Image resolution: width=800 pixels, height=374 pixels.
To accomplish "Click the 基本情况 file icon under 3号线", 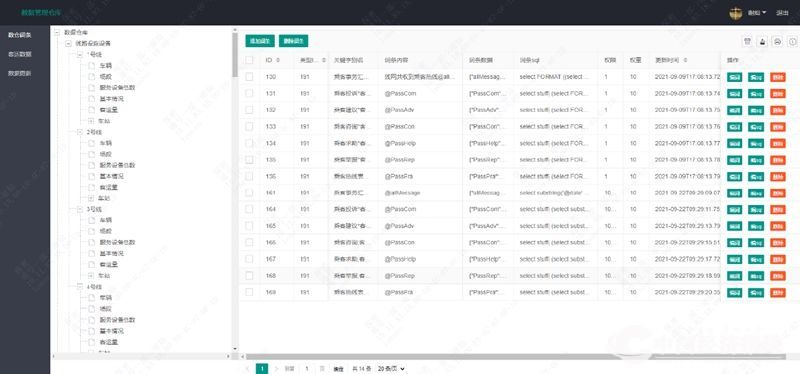I will [x=91, y=254].
